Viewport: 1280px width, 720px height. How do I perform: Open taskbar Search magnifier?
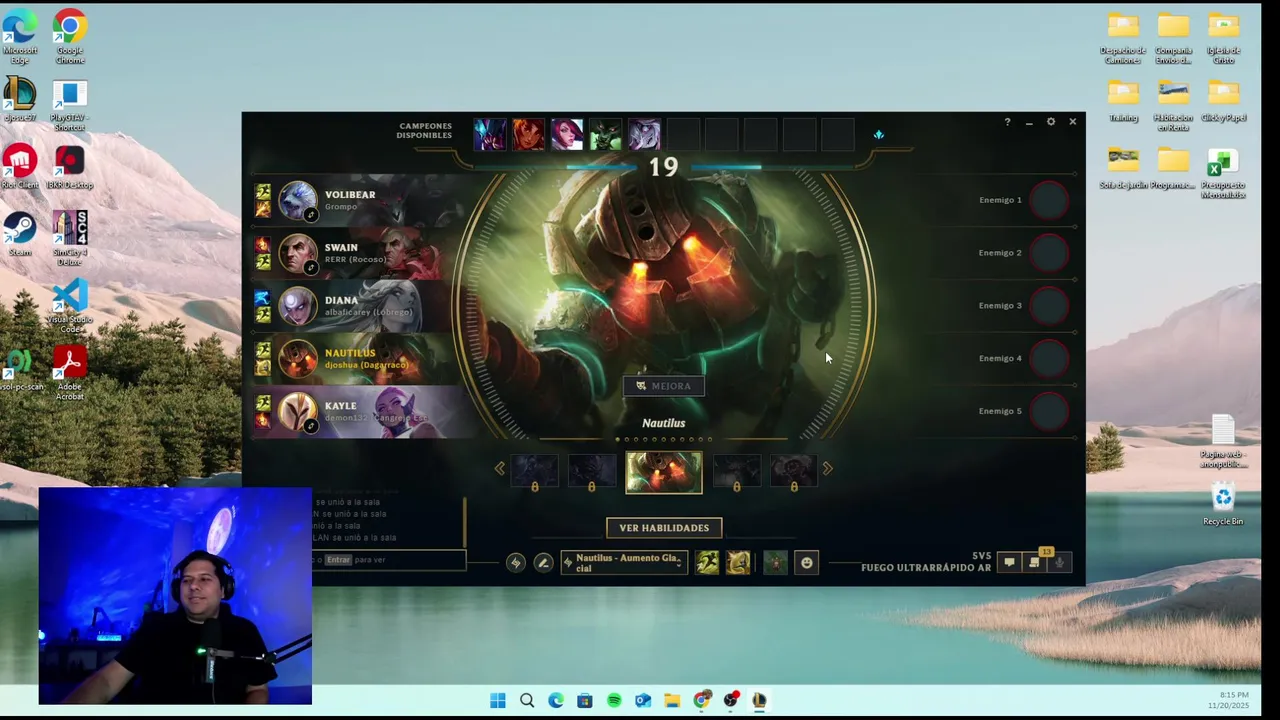[527, 701]
